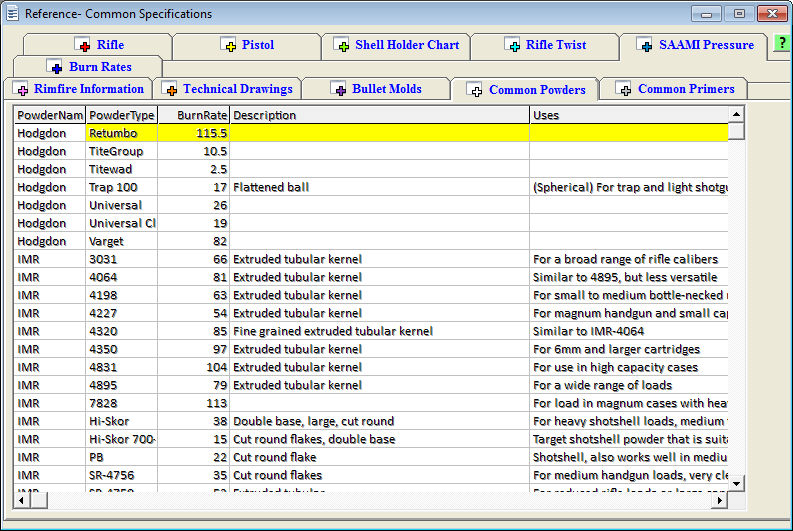Select the Common Powders tab
Image resolution: width=793 pixels, height=531 pixels.
click(525, 90)
